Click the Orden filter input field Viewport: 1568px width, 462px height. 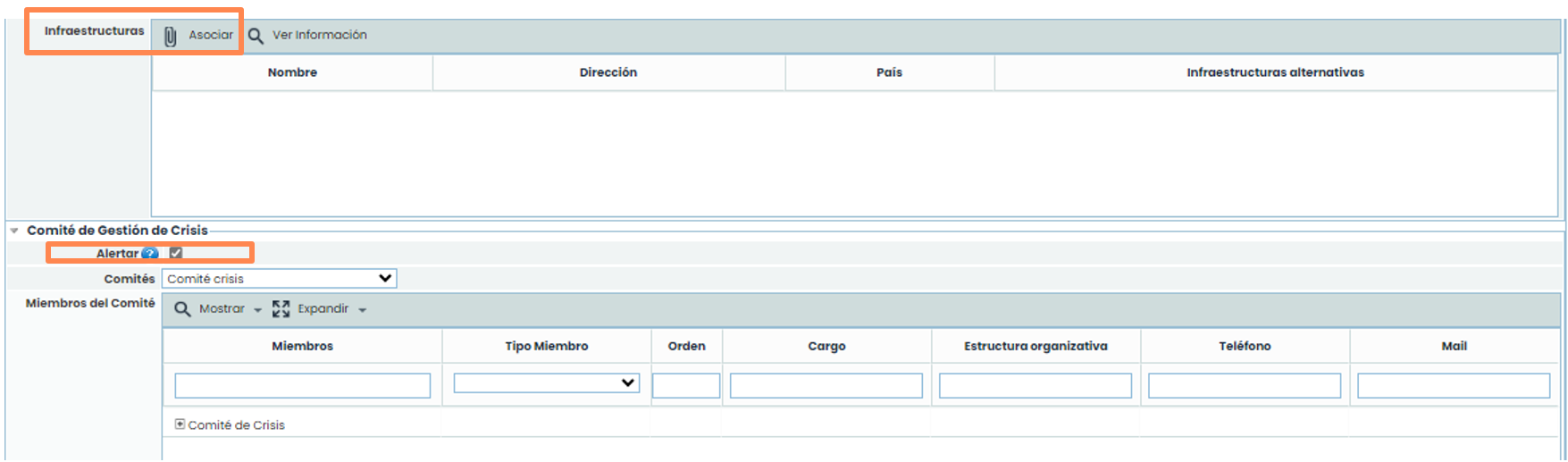tap(685, 385)
